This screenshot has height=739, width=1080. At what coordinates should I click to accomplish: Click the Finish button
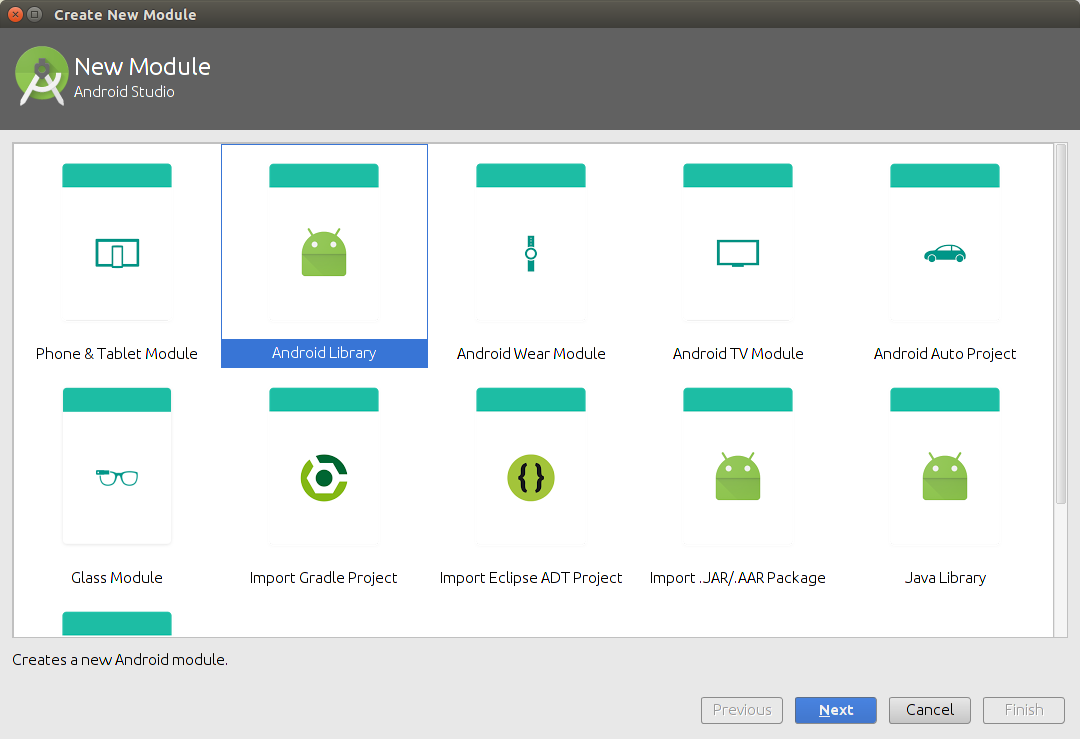point(1024,710)
